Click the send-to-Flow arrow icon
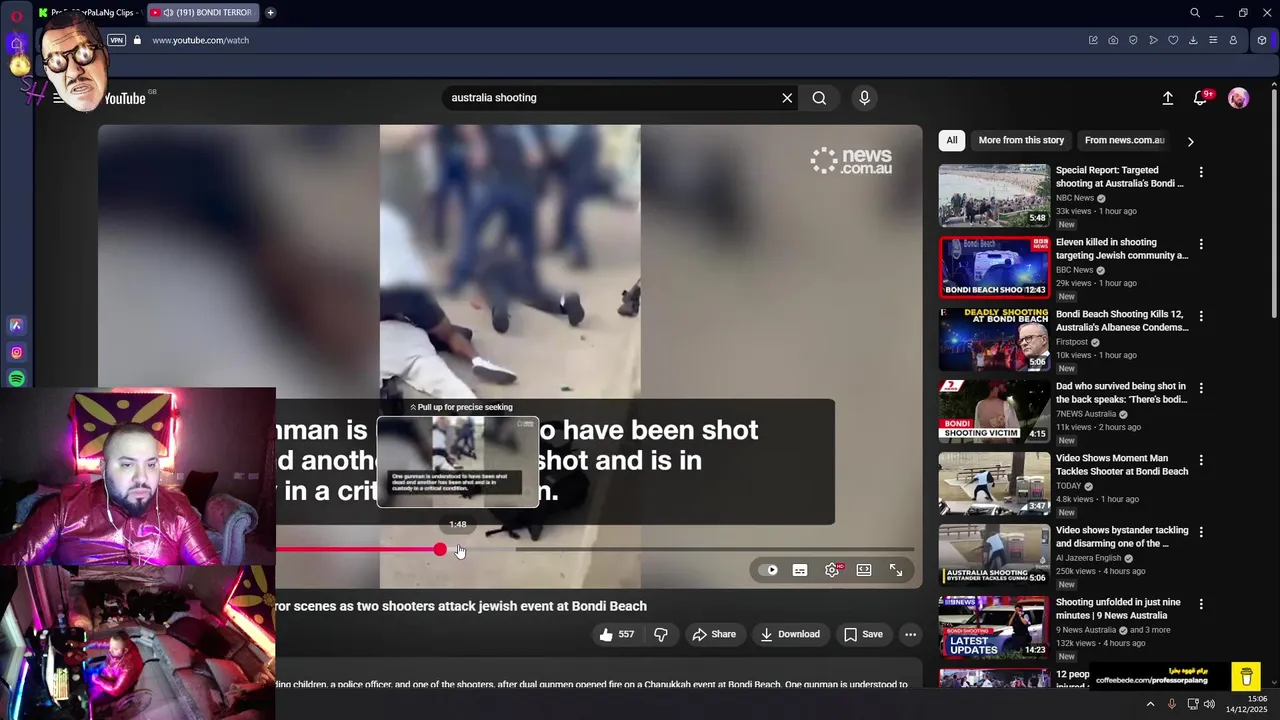1280x720 pixels. (1153, 40)
